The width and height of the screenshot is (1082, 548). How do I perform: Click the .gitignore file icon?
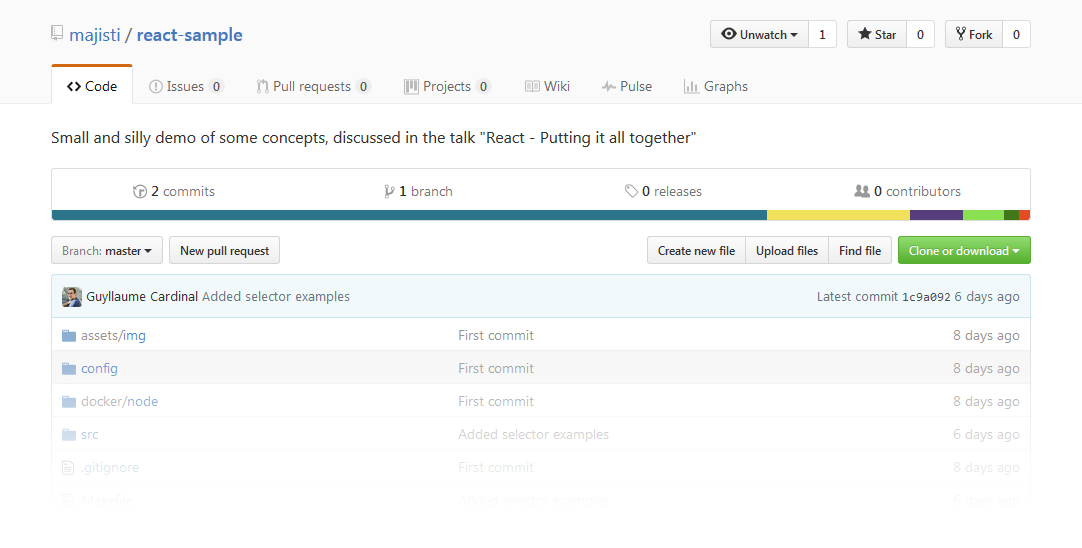point(68,468)
